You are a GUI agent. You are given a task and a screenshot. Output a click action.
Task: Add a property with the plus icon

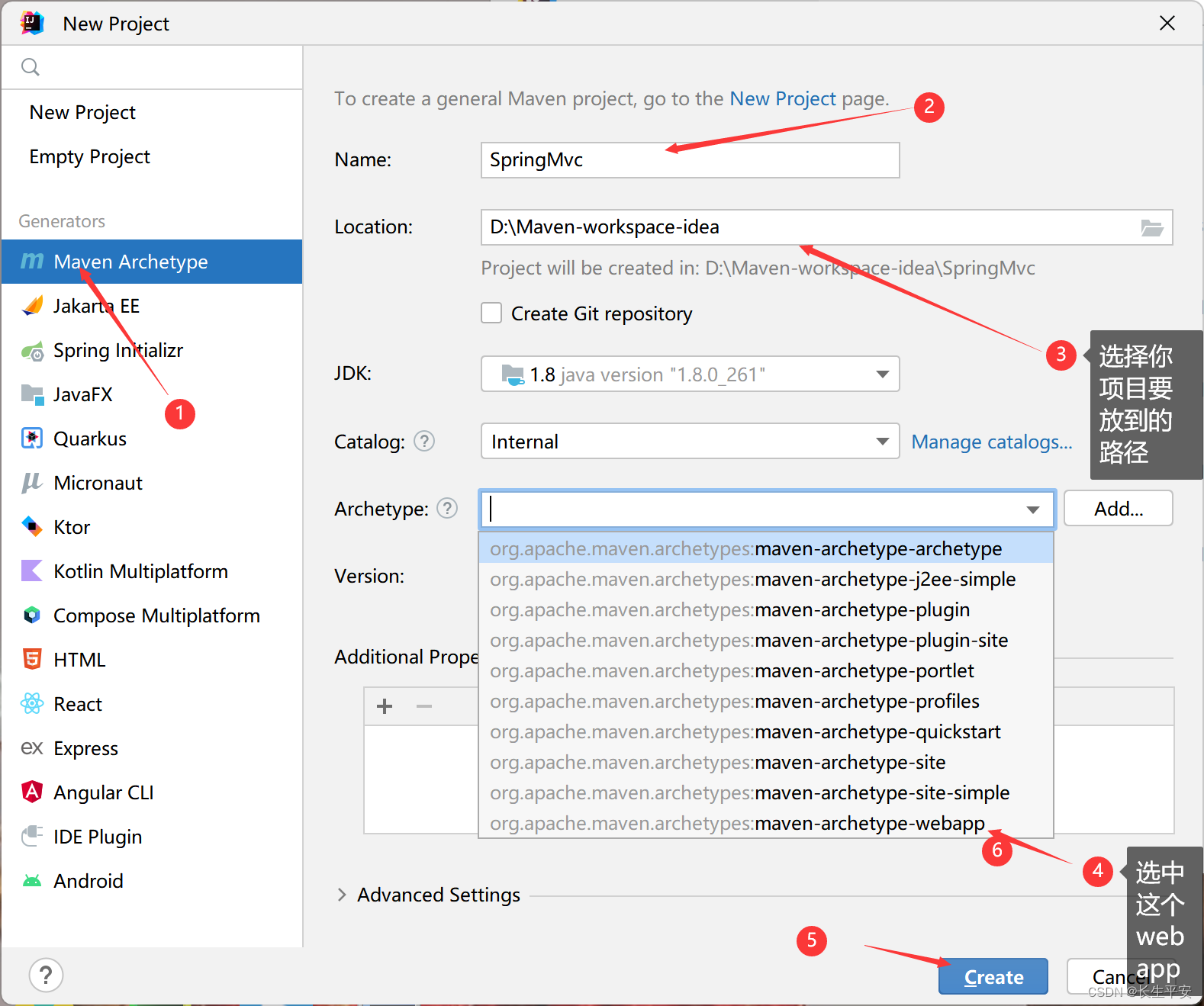385,706
